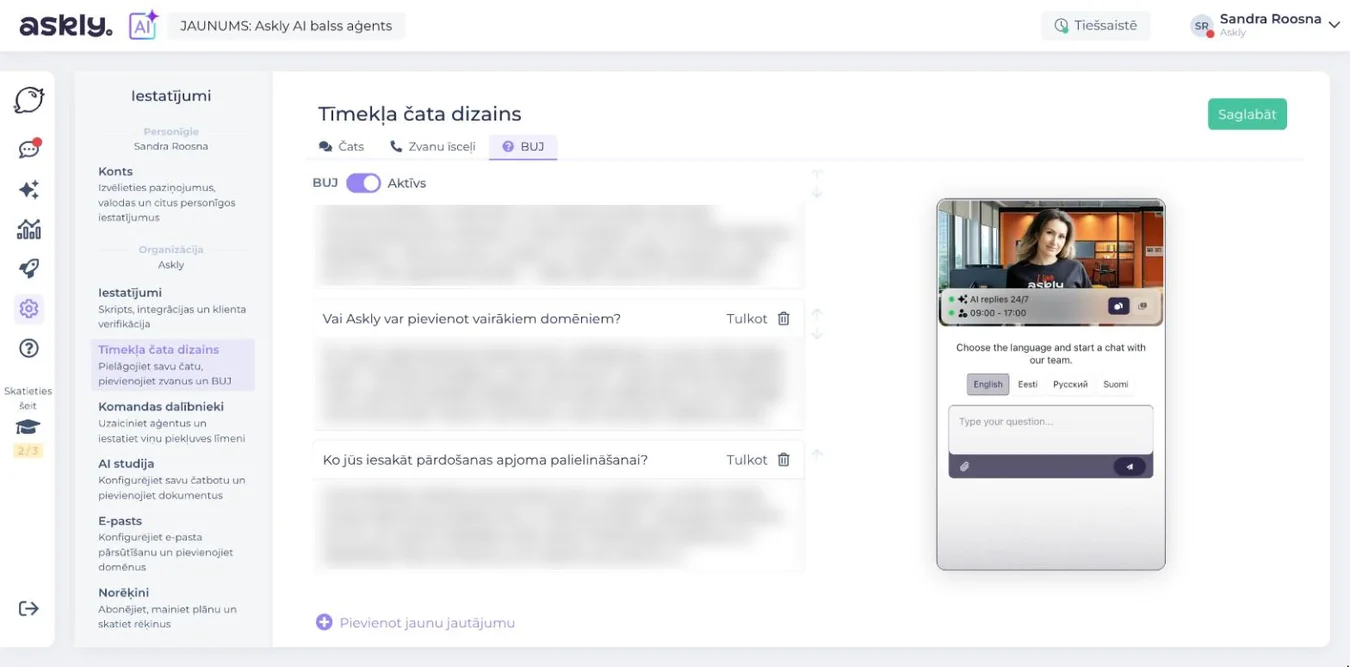Click the light icon beside dark mode button
This screenshot has height=667, width=1350.
click(x=1143, y=306)
